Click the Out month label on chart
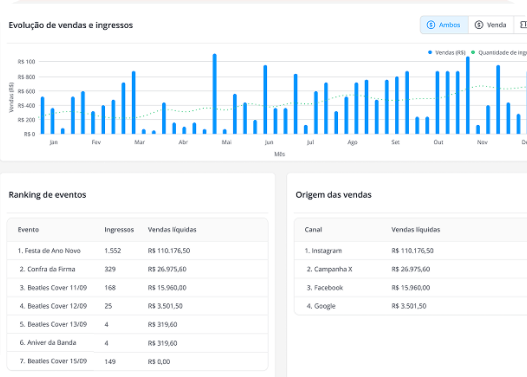The height and width of the screenshot is (377, 527). pos(438,142)
